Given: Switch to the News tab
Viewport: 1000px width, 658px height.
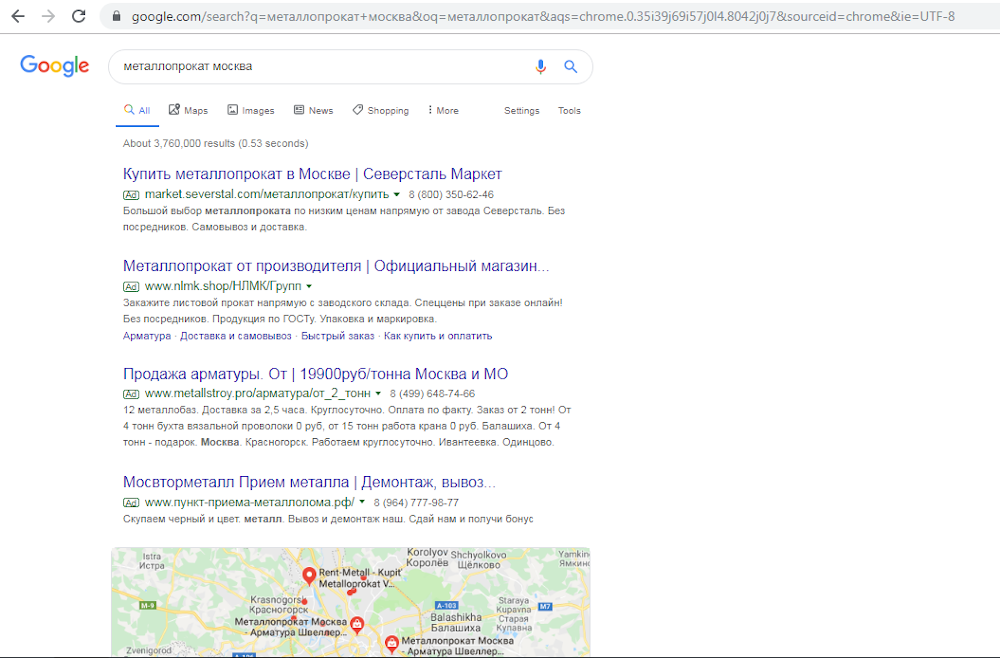Looking at the screenshot, I should [x=313, y=110].
